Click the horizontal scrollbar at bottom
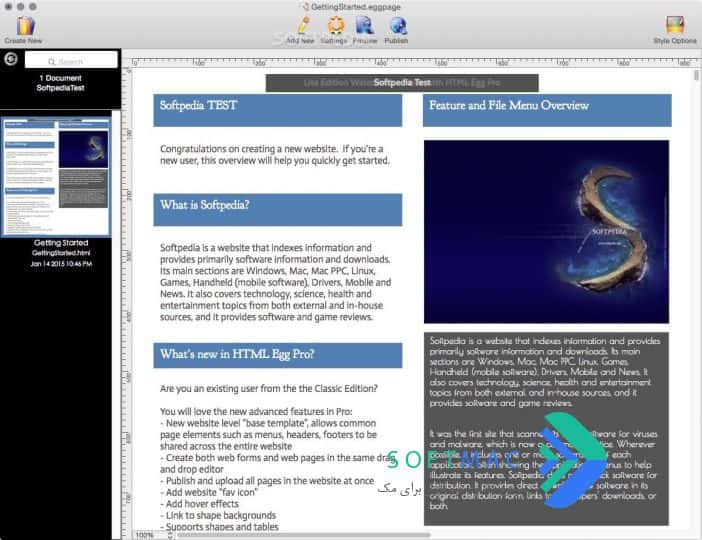The width and height of the screenshot is (702, 540). [304, 535]
